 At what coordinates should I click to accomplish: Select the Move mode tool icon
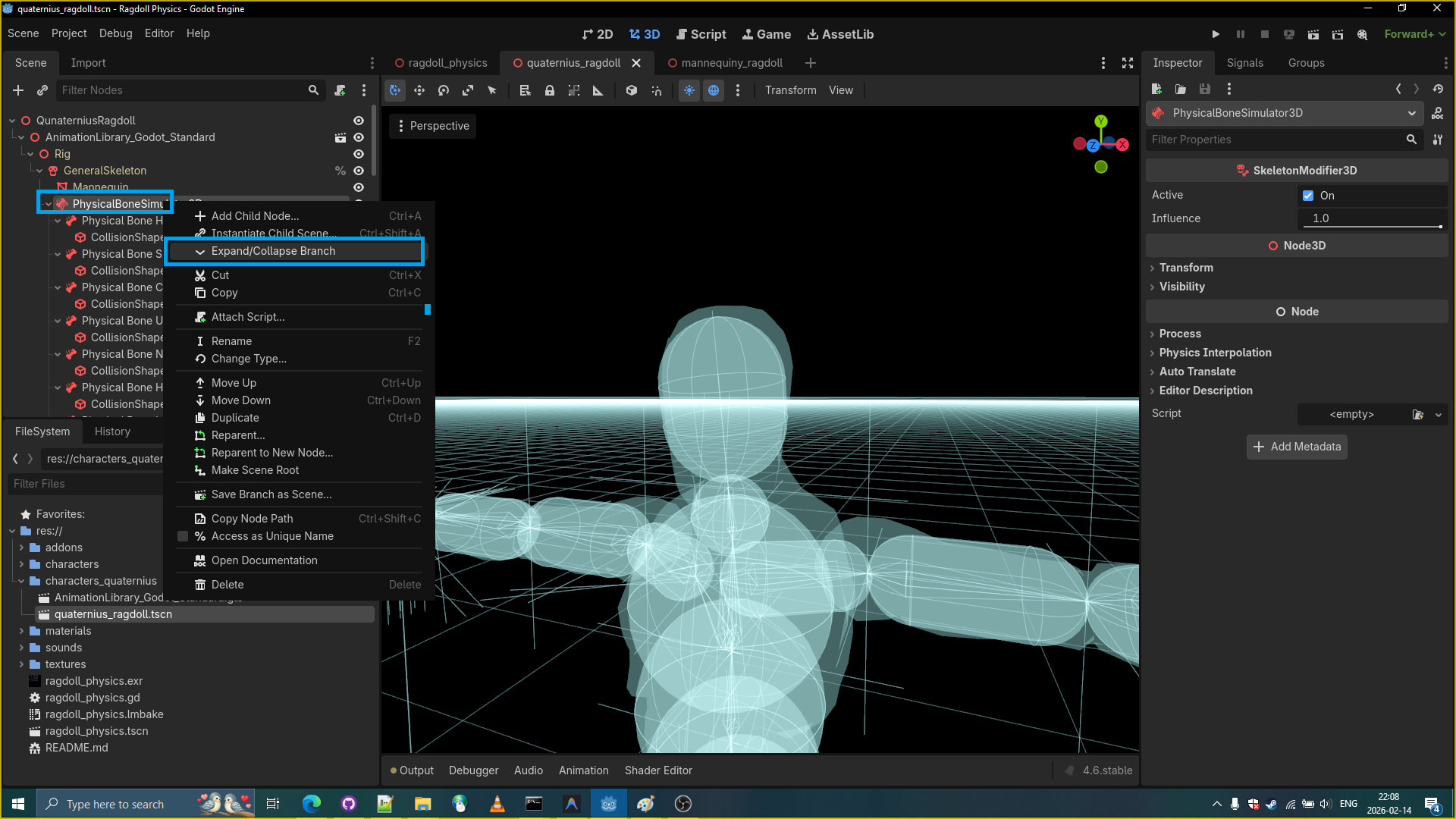coord(419,90)
